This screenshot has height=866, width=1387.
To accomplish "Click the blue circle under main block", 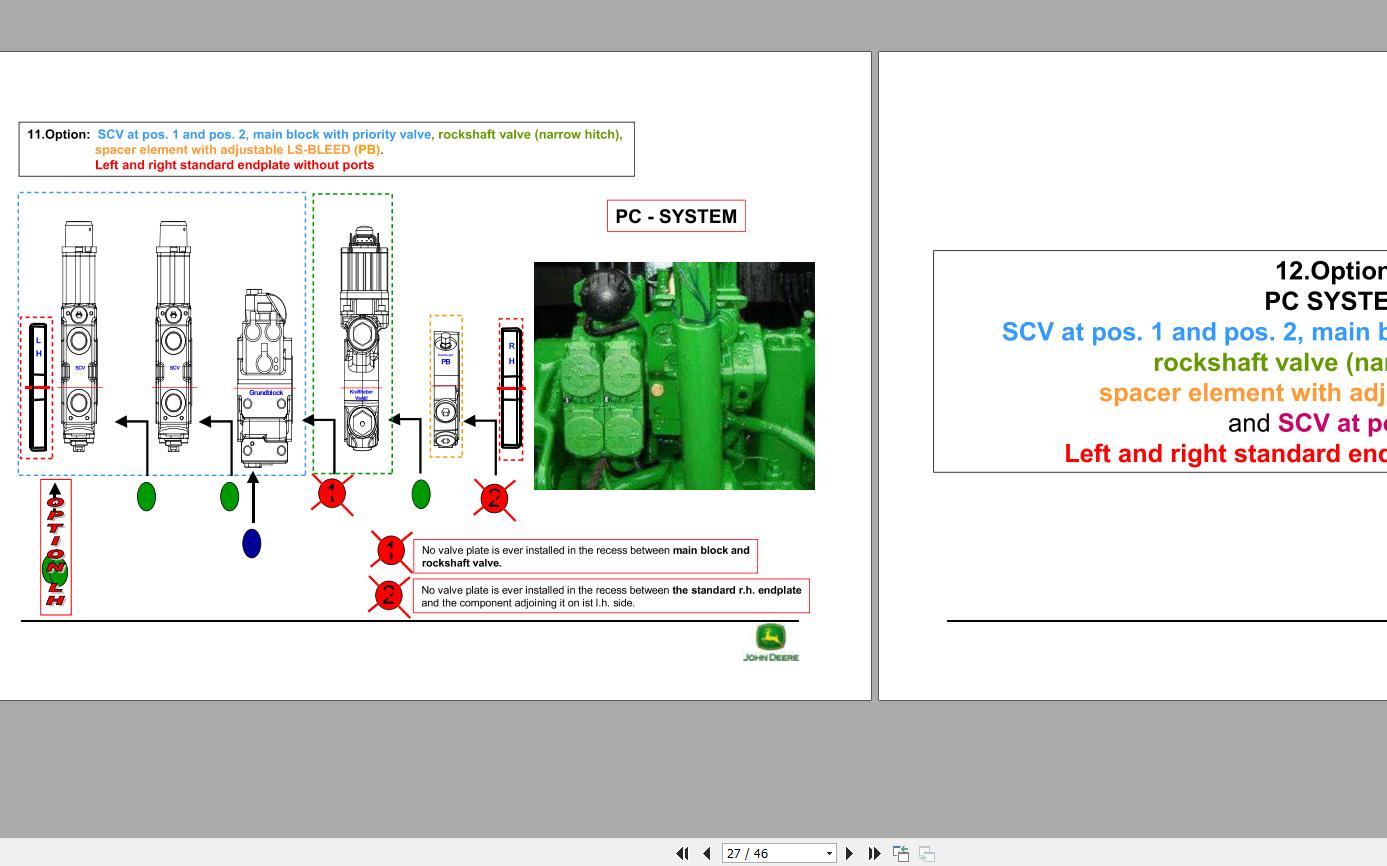I will pyautogui.click(x=251, y=544).
